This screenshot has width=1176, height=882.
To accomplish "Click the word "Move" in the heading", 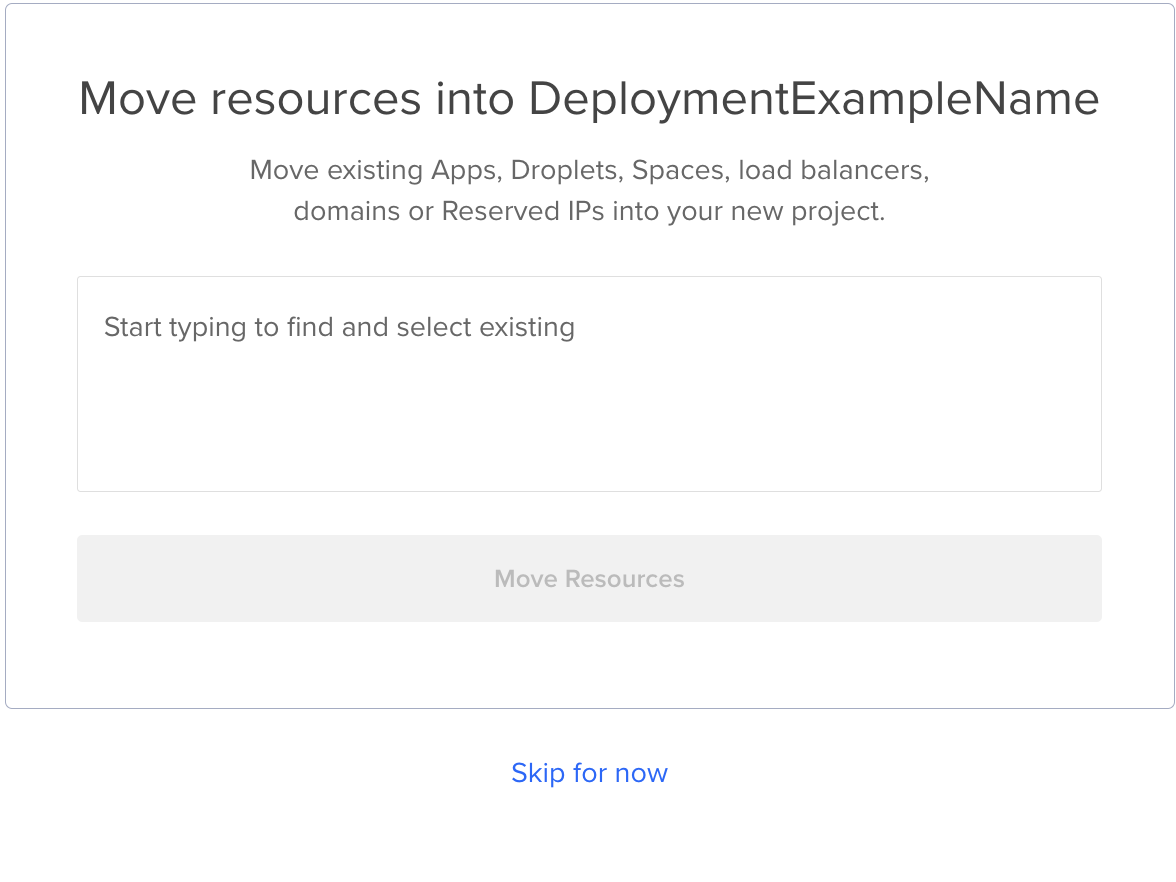I will pos(137,99).
